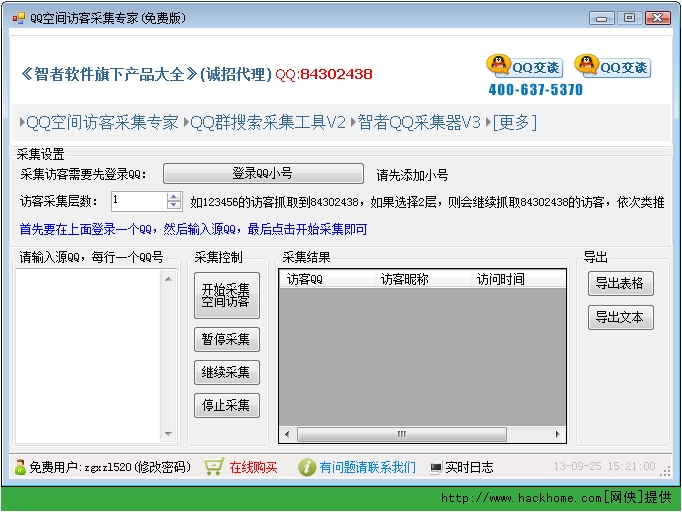Pause collection using 暂停采集 button

pyautogui.click(x=226, y=339)
